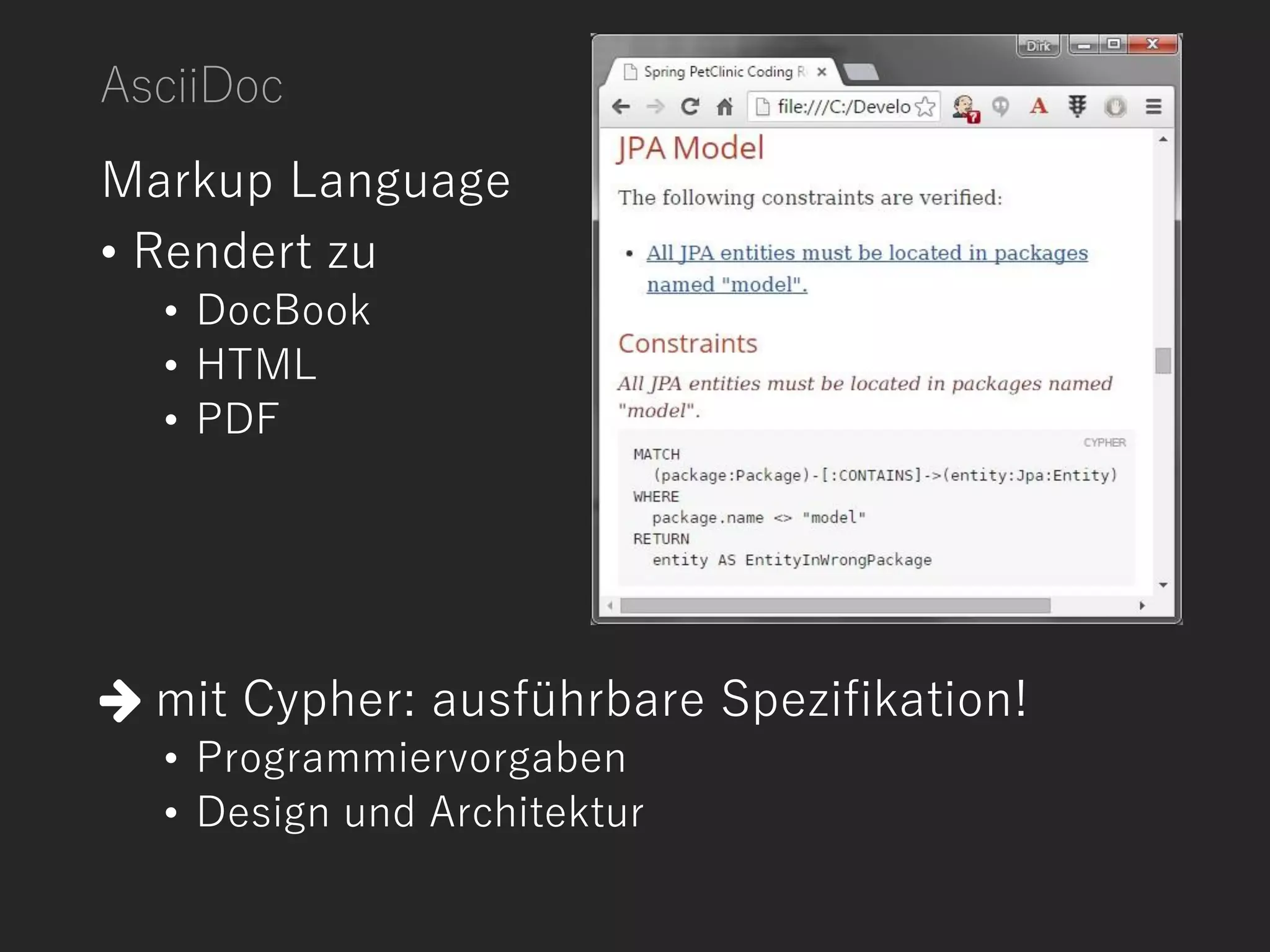Go back with the browser back arrow
This screenshot has width=1270, height=952.
621,107
